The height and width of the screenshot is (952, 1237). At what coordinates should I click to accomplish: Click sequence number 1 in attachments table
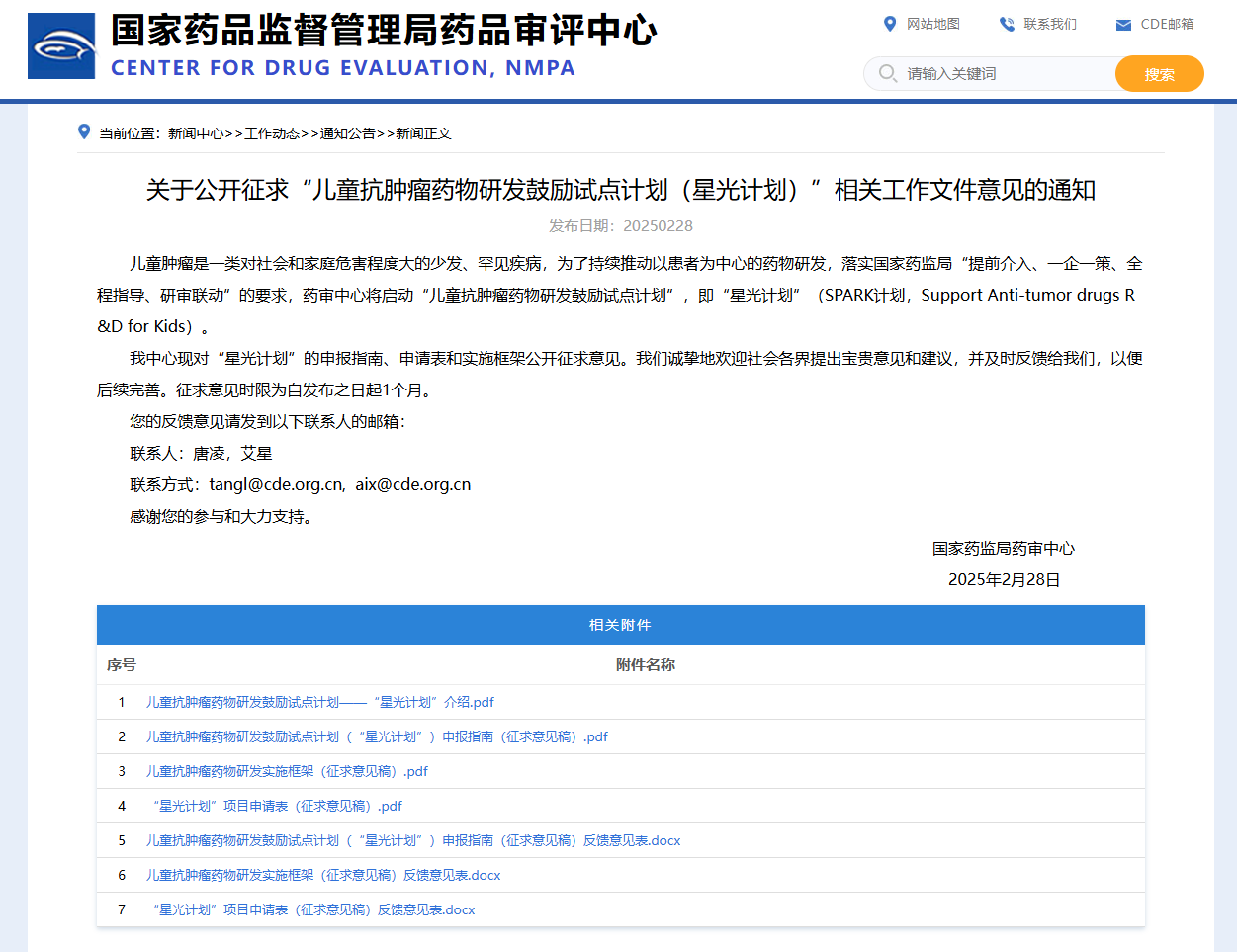122,702
